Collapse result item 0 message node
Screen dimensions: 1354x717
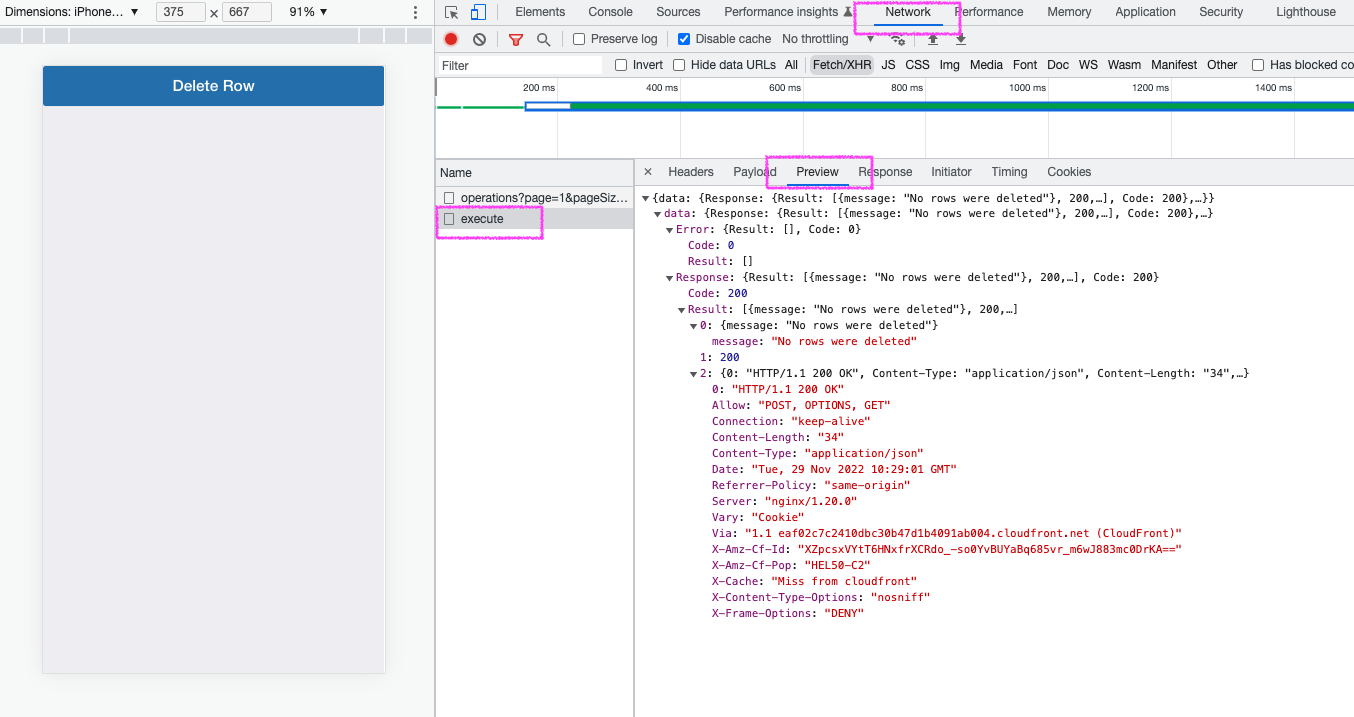point(693,326)
